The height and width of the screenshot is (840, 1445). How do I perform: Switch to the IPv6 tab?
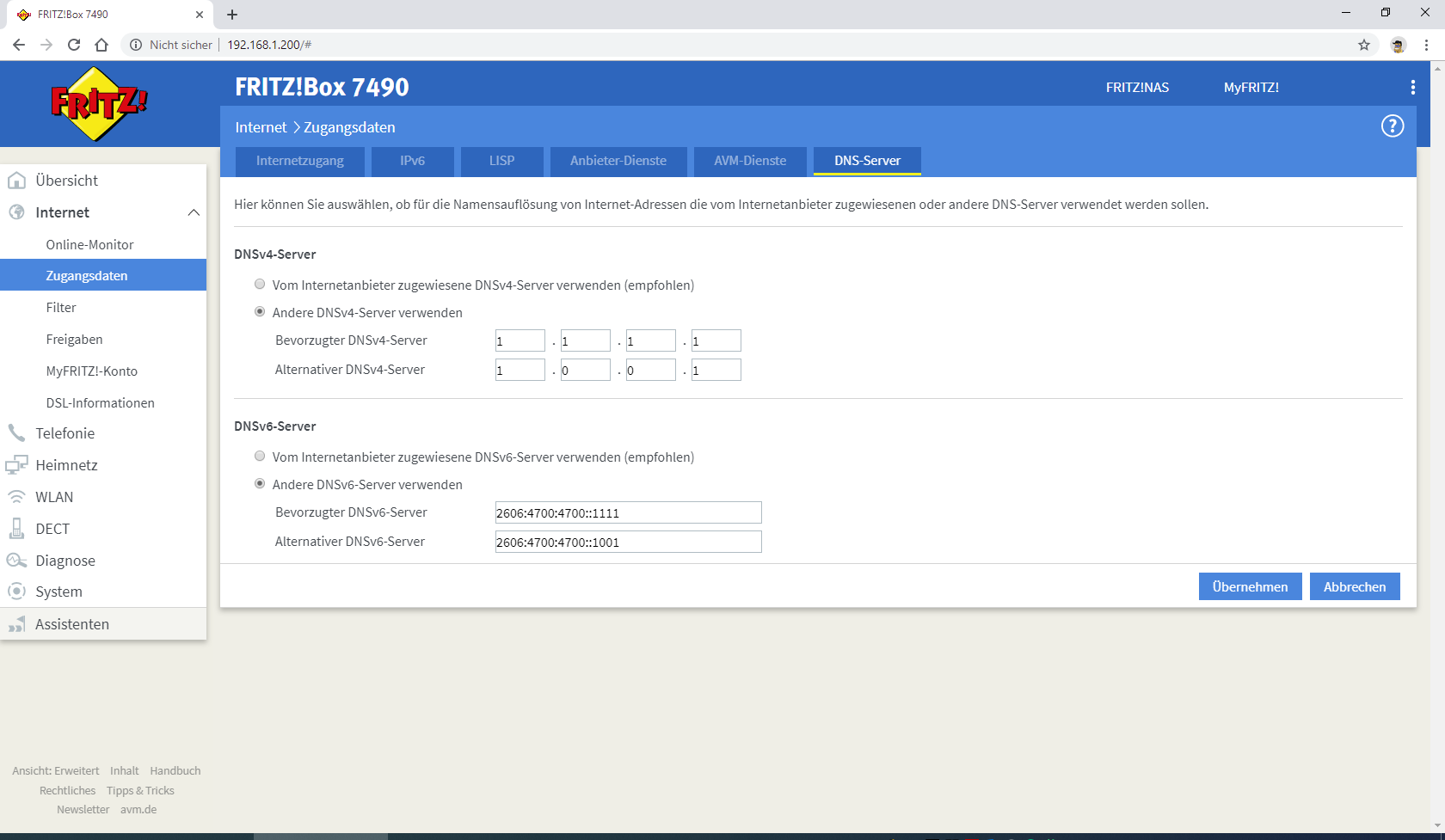pos(412,161)
